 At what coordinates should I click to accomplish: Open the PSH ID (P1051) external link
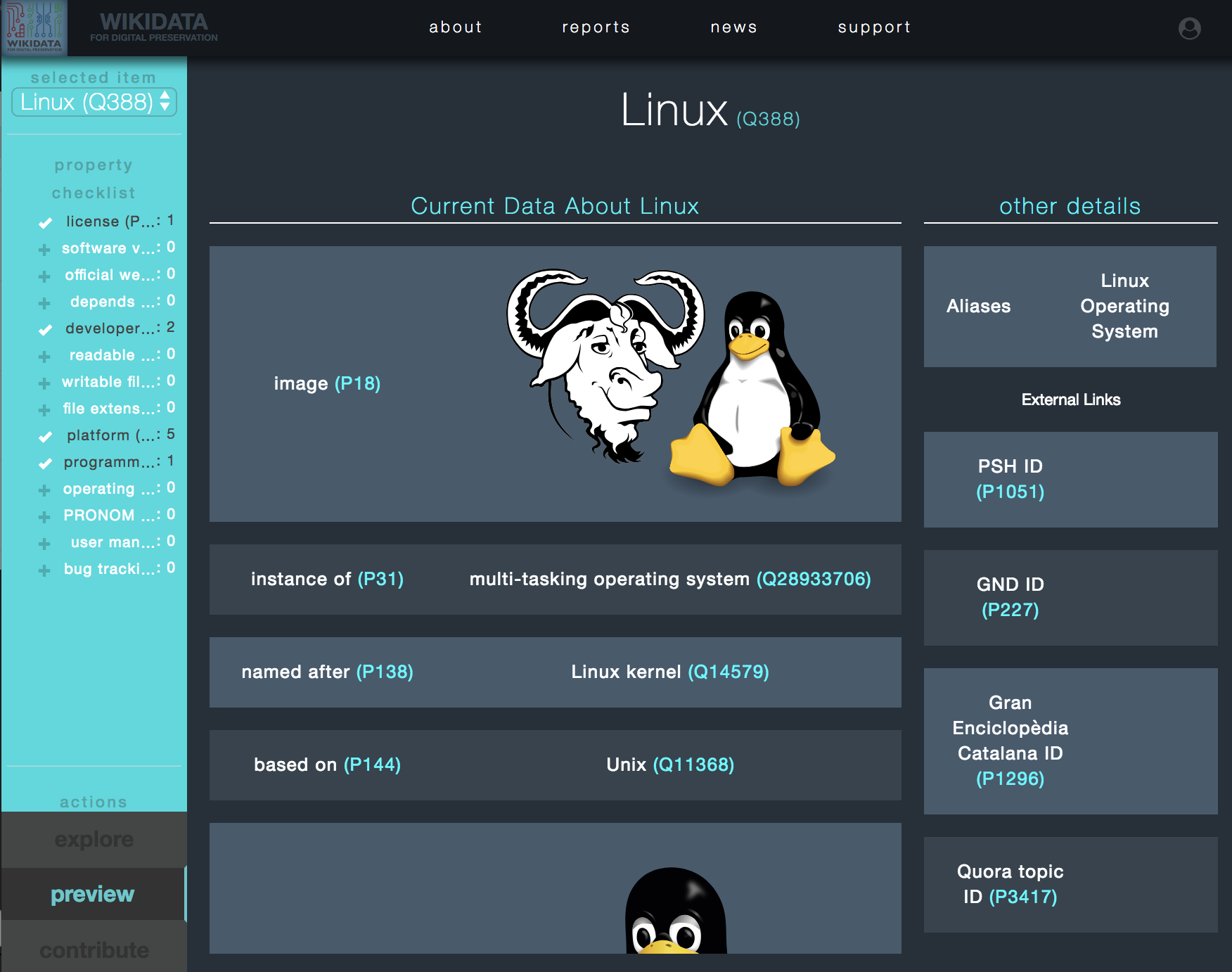[1010, 479]
